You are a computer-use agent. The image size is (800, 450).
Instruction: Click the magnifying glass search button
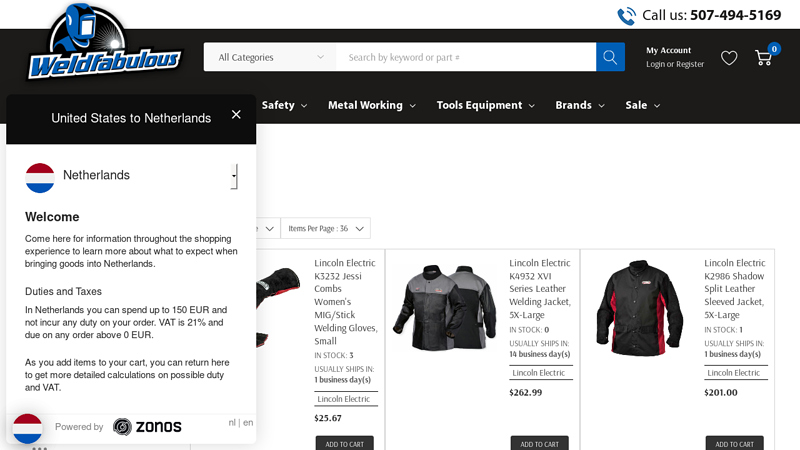pos(610,57)
